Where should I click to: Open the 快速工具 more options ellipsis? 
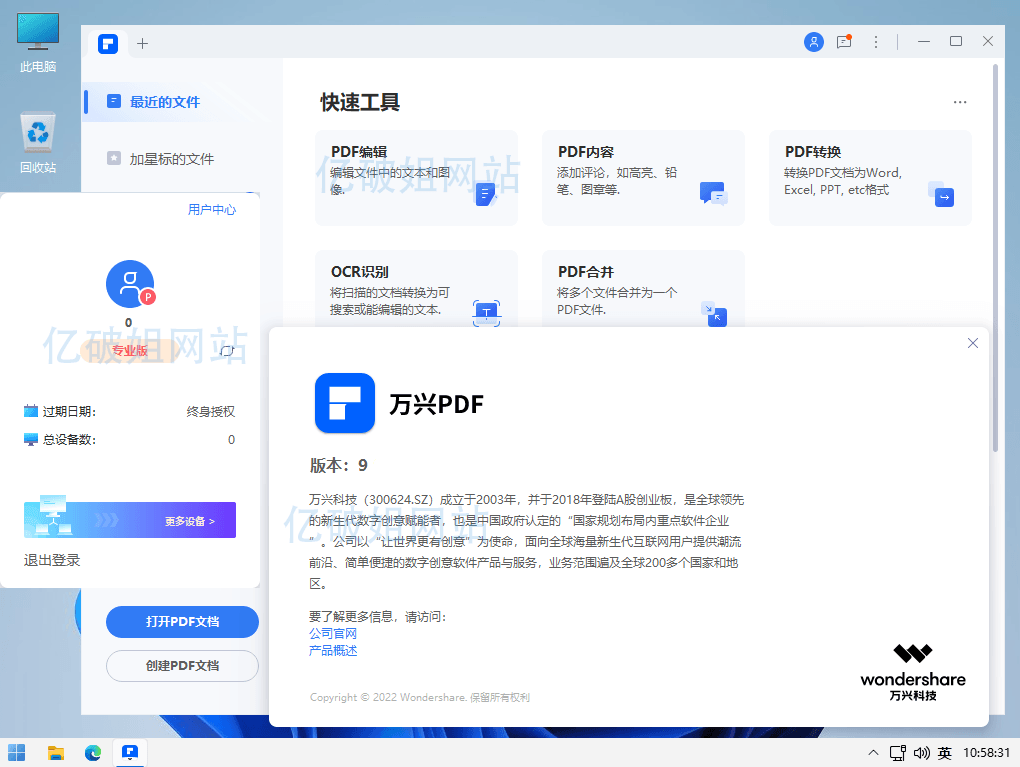(x=960, y=102)
